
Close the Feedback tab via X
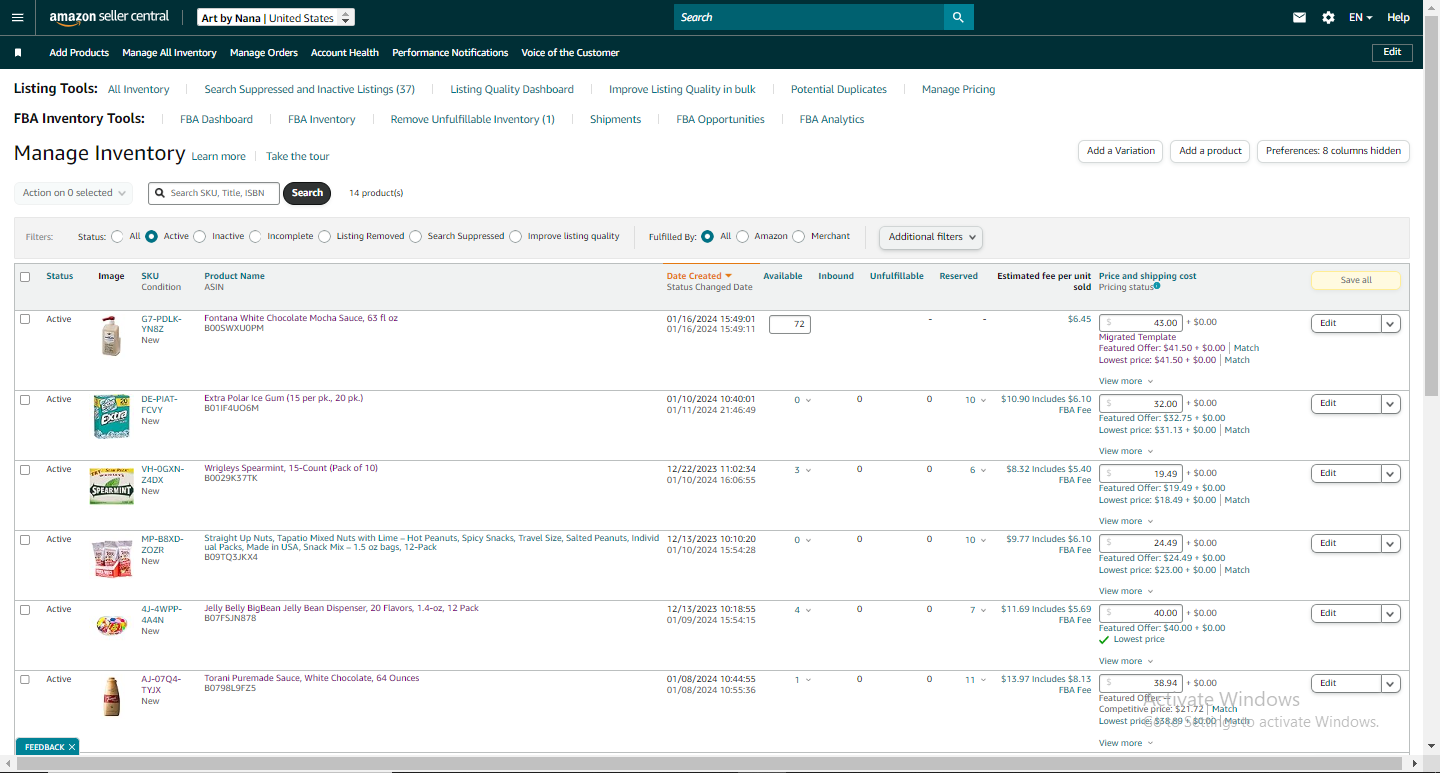[72, 747]
